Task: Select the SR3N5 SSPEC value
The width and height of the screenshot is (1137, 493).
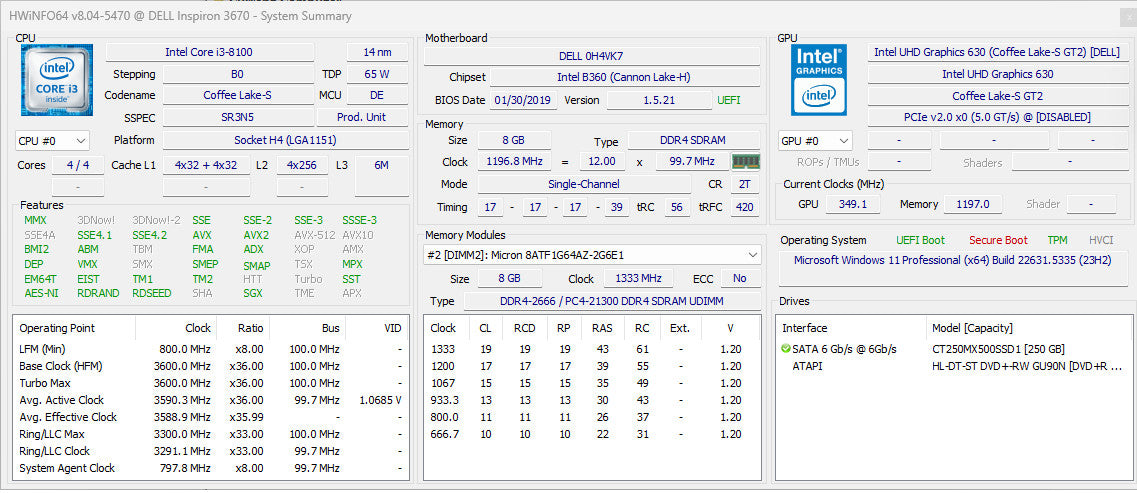Action: (x=238, y=117)
